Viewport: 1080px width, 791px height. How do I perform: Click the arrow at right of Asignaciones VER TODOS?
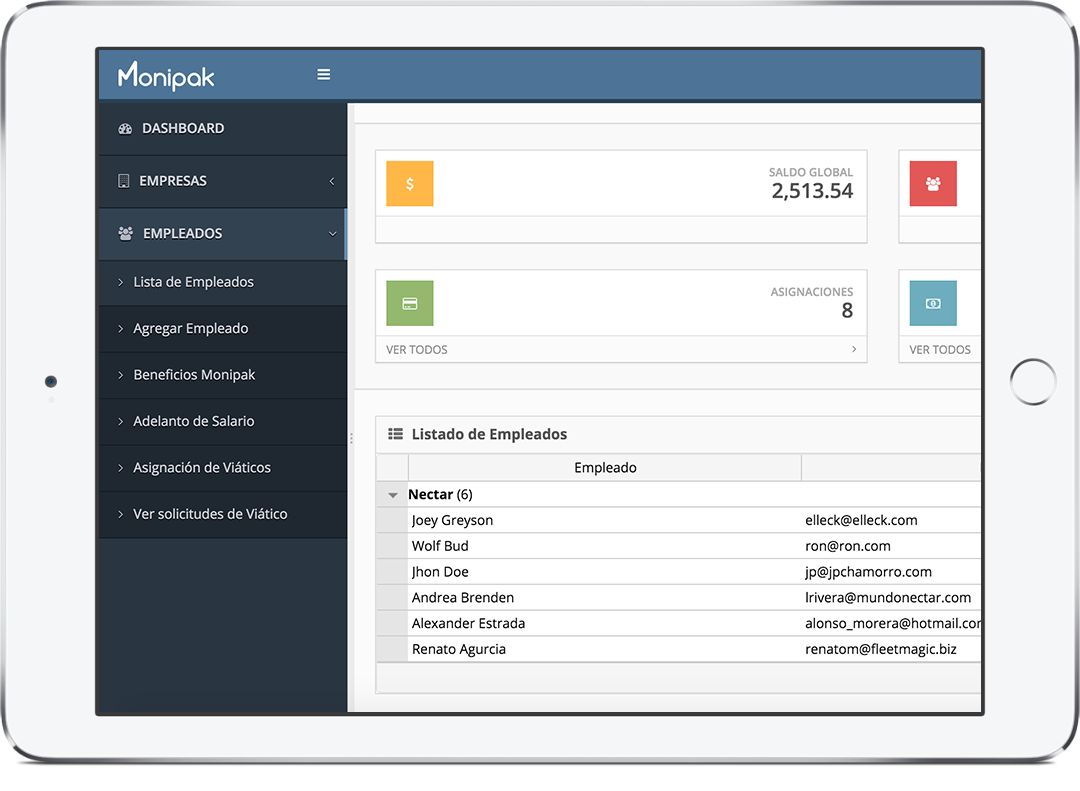pyautogui.click(x=854, y=349)
